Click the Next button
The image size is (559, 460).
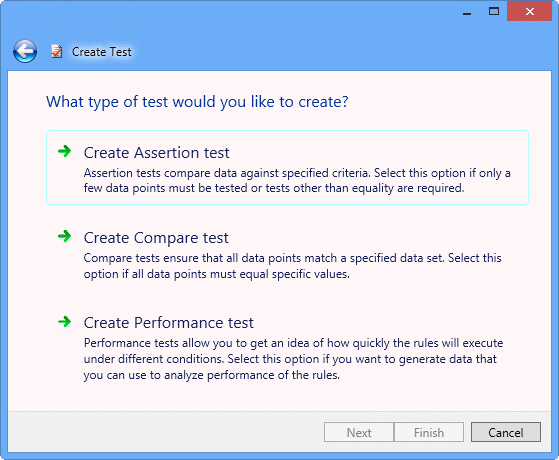(x=359, y=433)
